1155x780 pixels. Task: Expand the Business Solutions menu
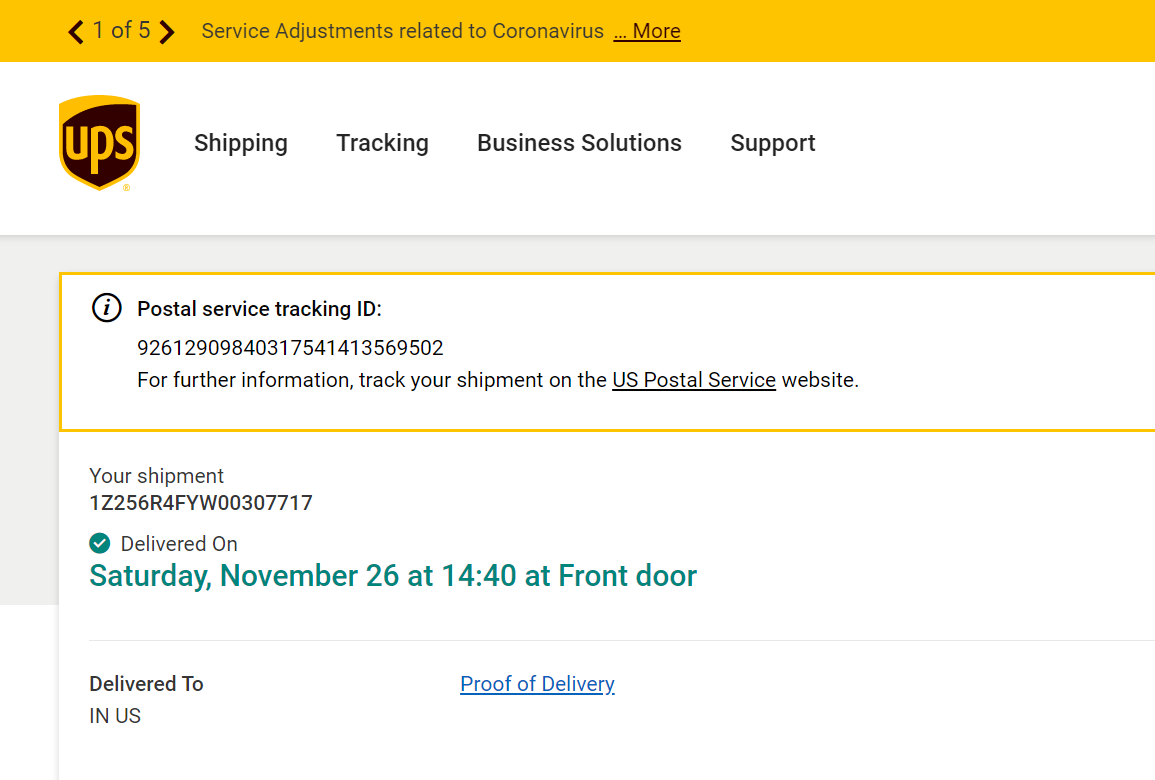[579, 143]
